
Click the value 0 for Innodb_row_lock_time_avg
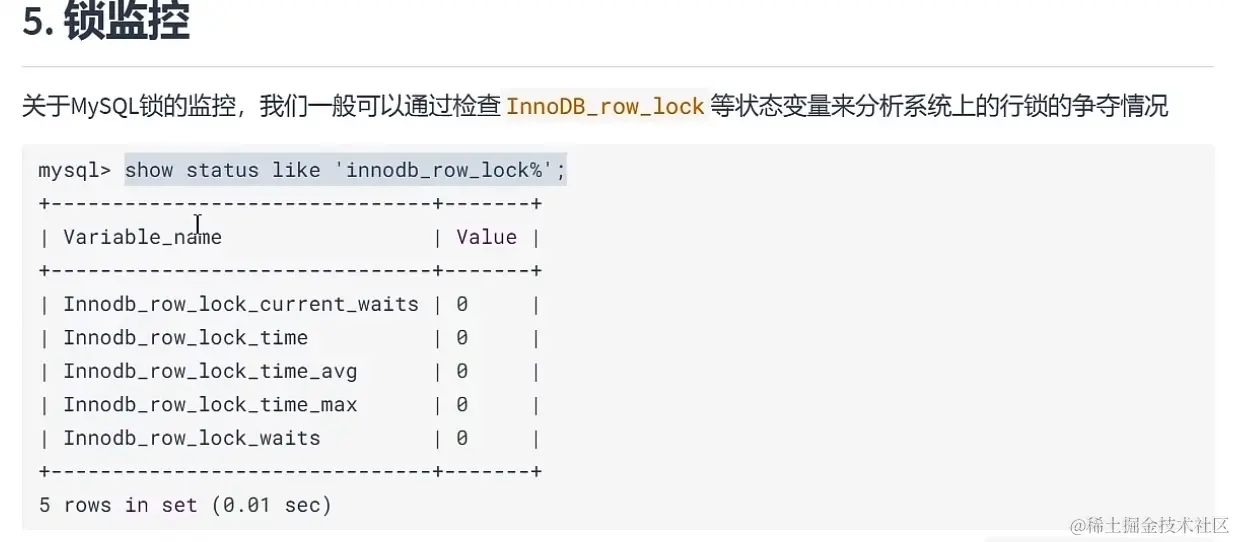coord(462,371)
